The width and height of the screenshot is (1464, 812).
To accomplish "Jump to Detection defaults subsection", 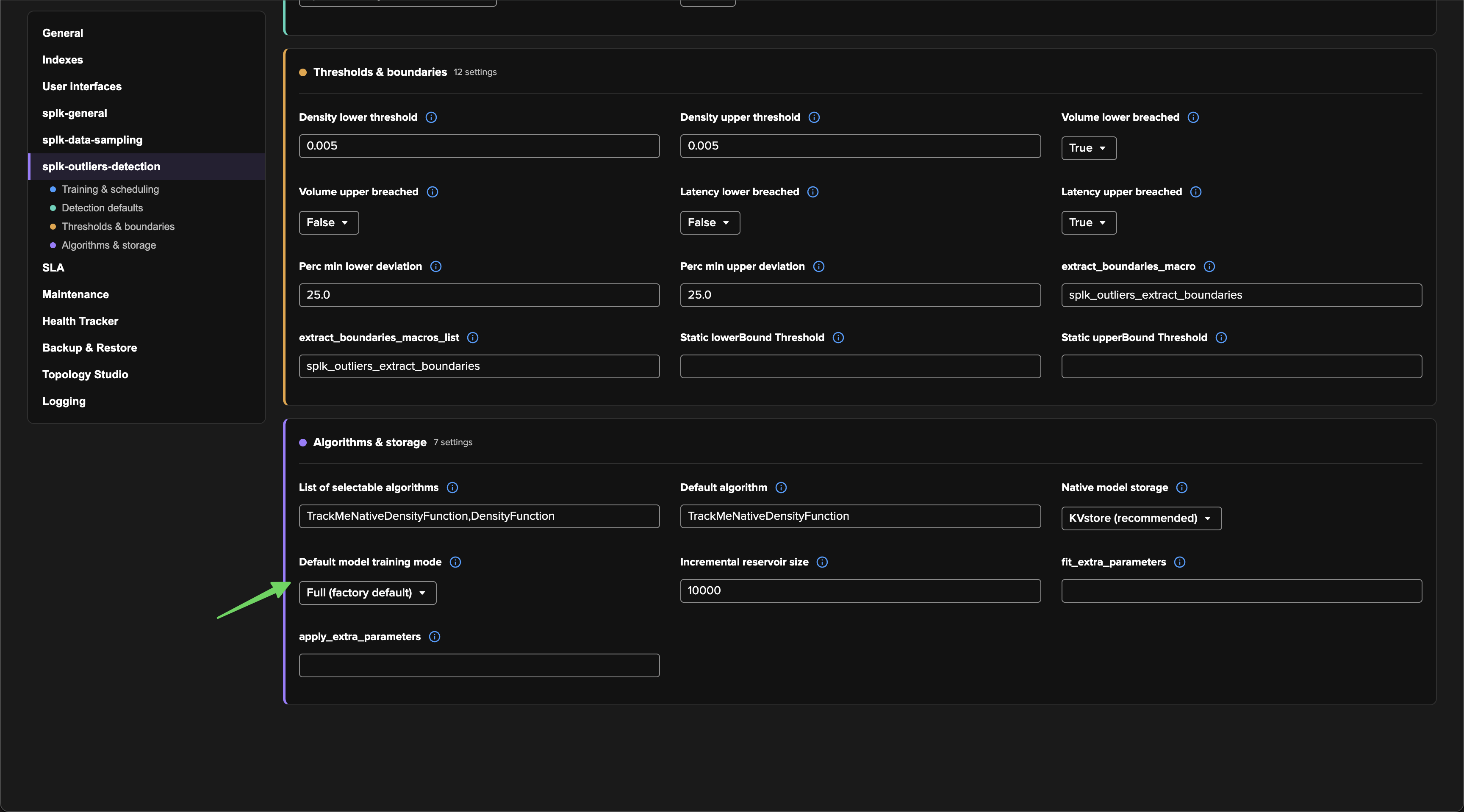I will (x=102, y=208).
